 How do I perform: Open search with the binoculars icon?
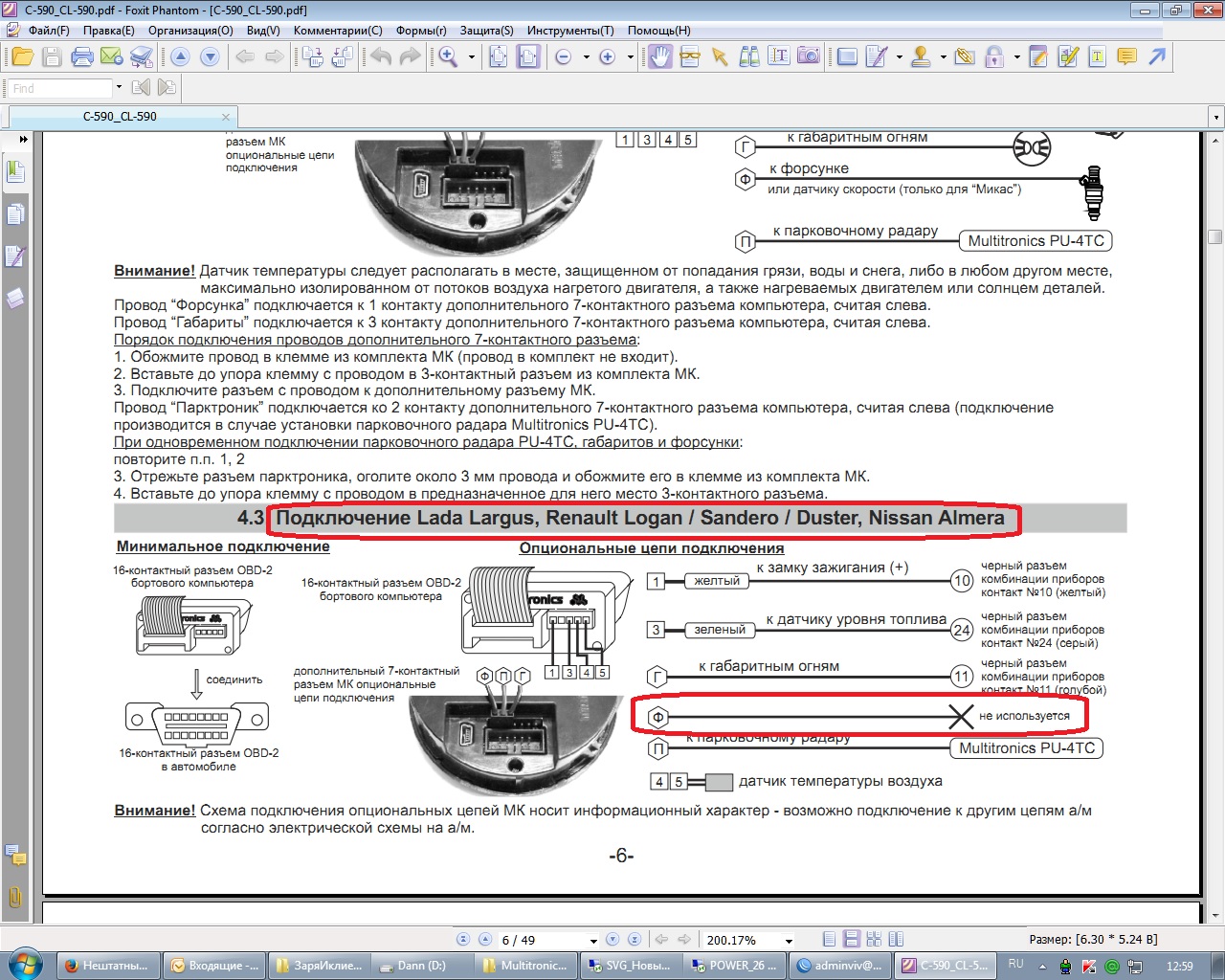[x=749, y=57]
